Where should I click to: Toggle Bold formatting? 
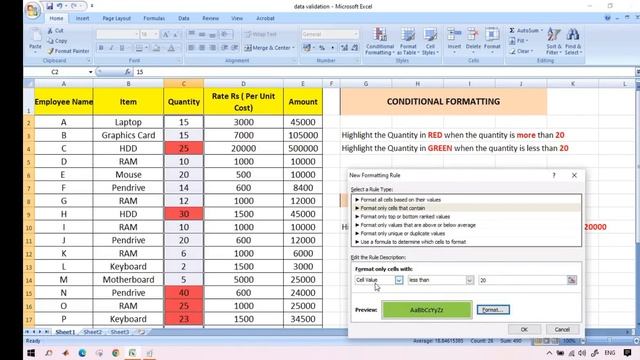pos(101,48)
